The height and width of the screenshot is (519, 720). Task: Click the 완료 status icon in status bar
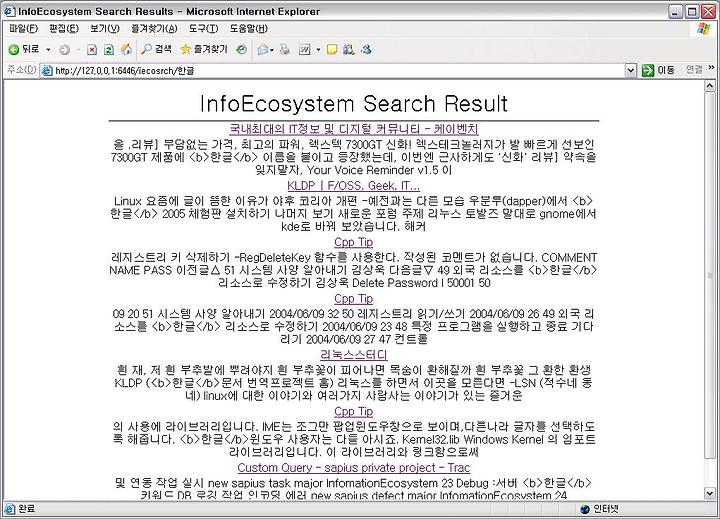[9, 509]
